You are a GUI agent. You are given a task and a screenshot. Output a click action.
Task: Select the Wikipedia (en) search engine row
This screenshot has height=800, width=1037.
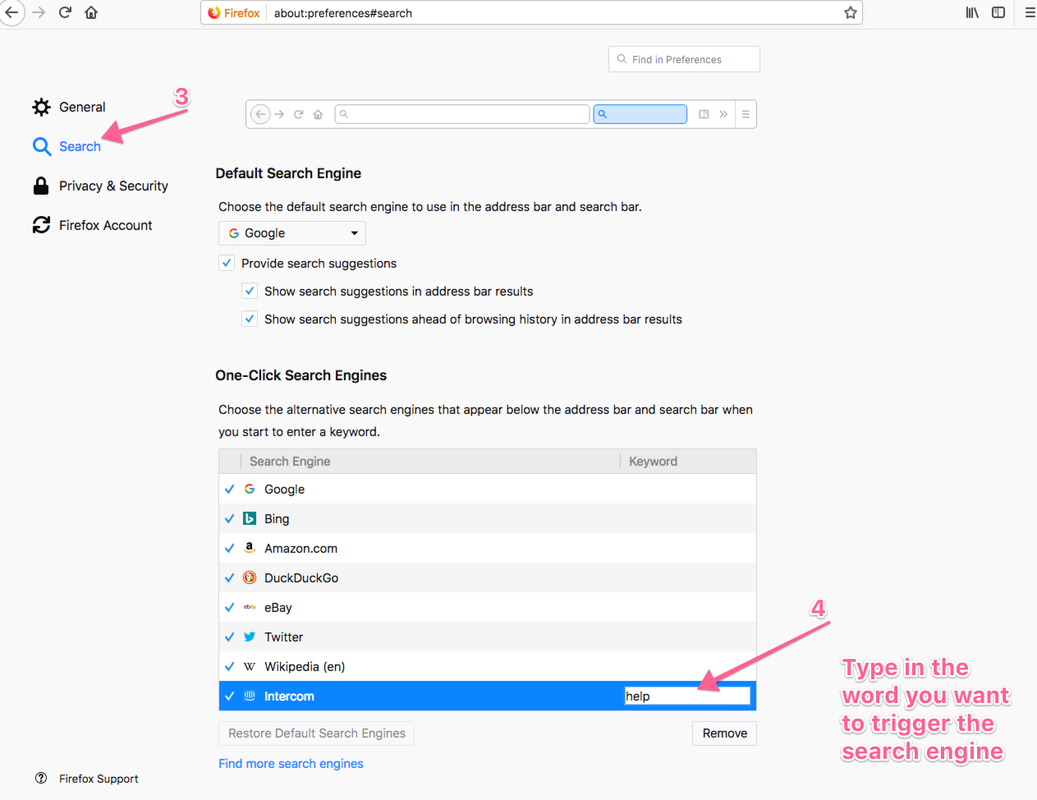tap(487, 666)
